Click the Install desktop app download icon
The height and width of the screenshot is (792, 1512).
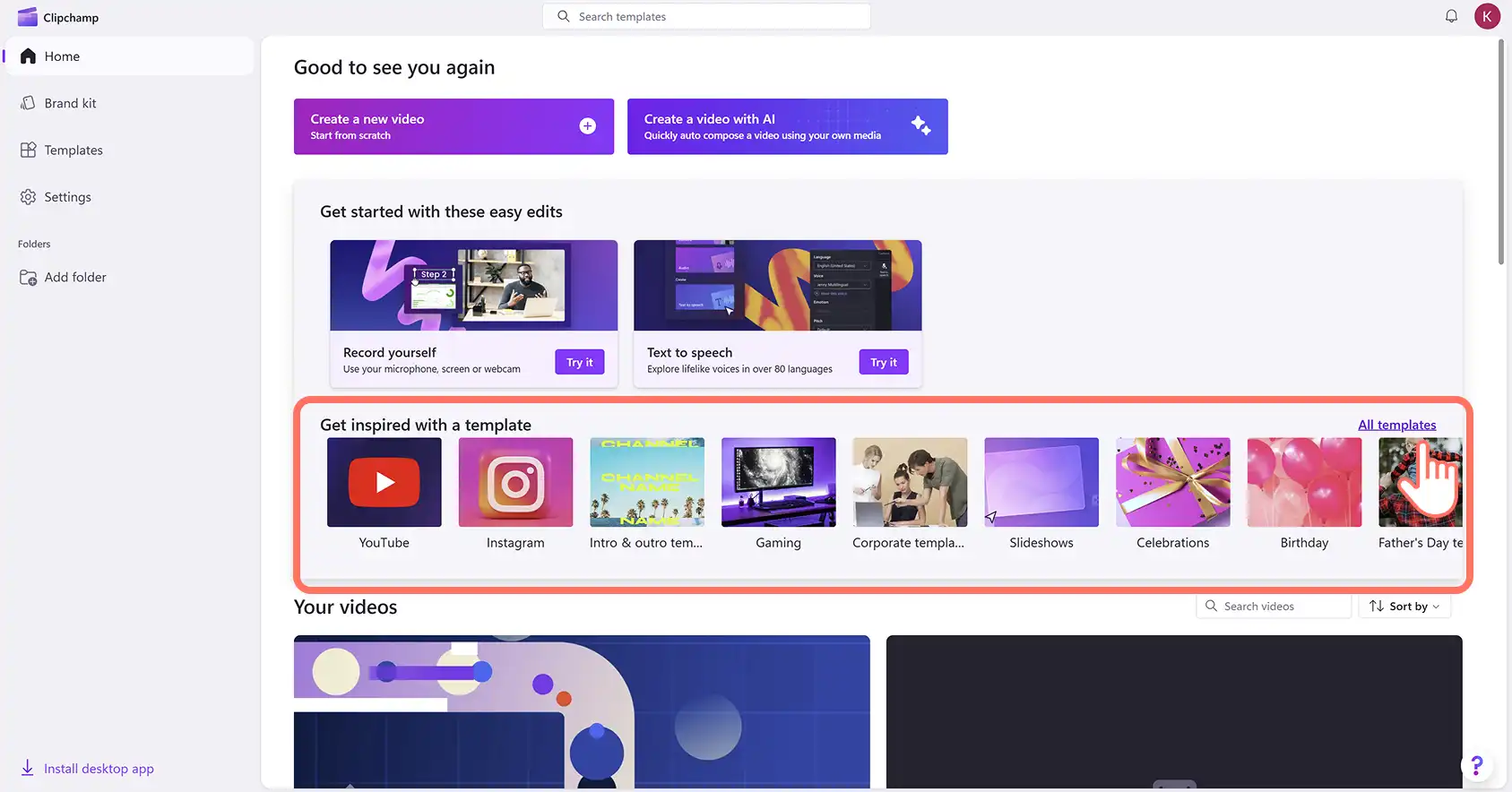(x=28, y=768)
